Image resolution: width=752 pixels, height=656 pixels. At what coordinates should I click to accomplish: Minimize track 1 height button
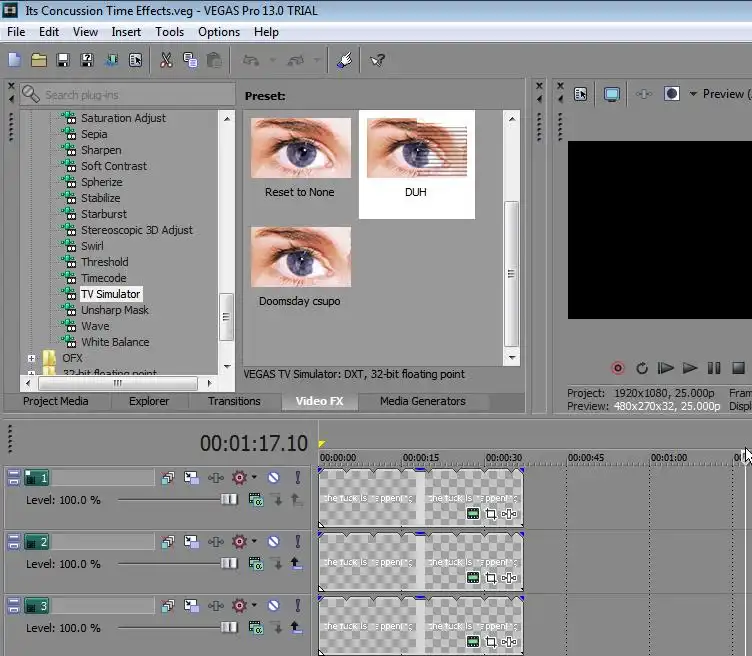[13, 474]
